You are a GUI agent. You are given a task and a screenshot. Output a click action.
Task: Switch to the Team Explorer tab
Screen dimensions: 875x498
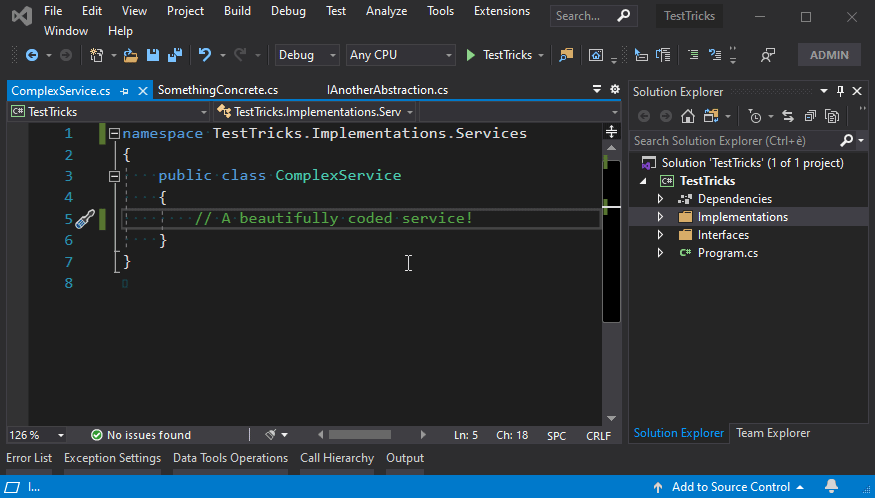click(773, 433)
